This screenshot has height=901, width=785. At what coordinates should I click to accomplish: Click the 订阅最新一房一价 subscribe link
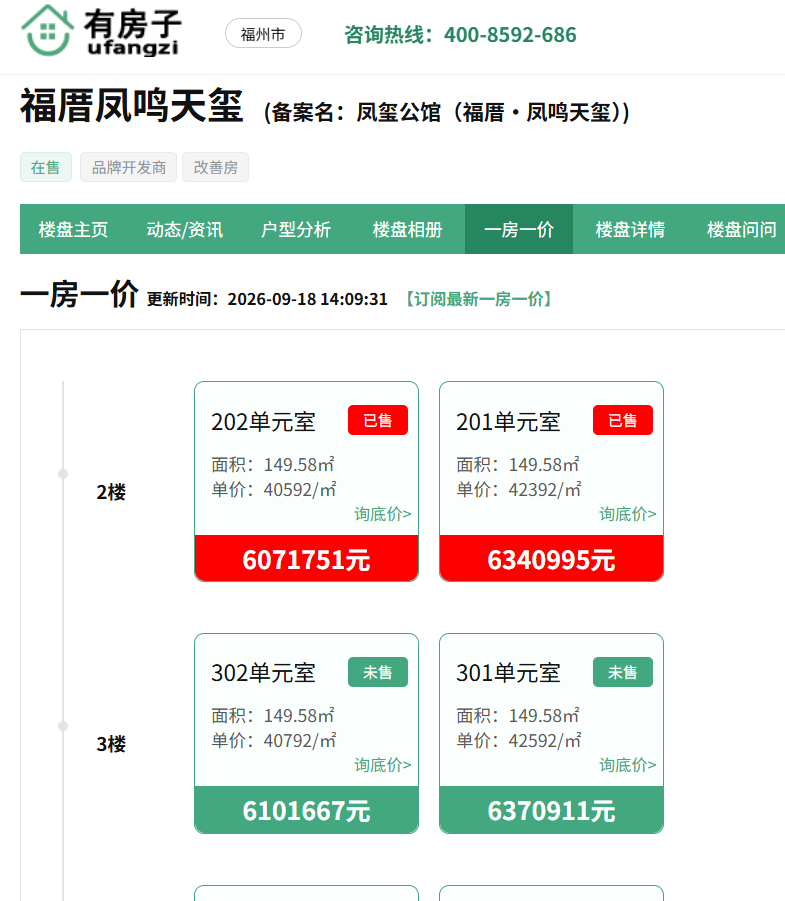click(478, 299)
